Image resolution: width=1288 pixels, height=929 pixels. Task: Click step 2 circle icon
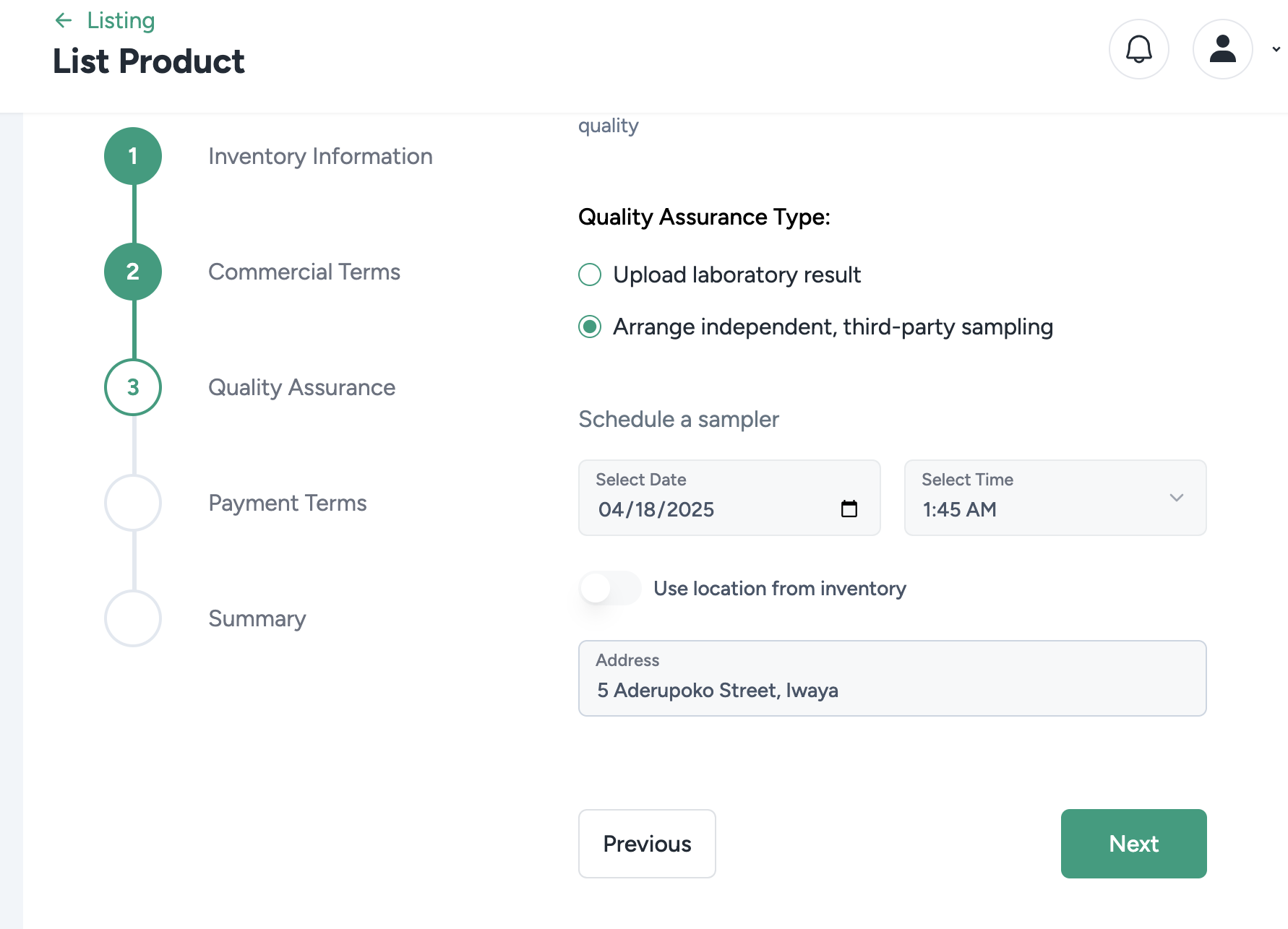pos(133,272)
